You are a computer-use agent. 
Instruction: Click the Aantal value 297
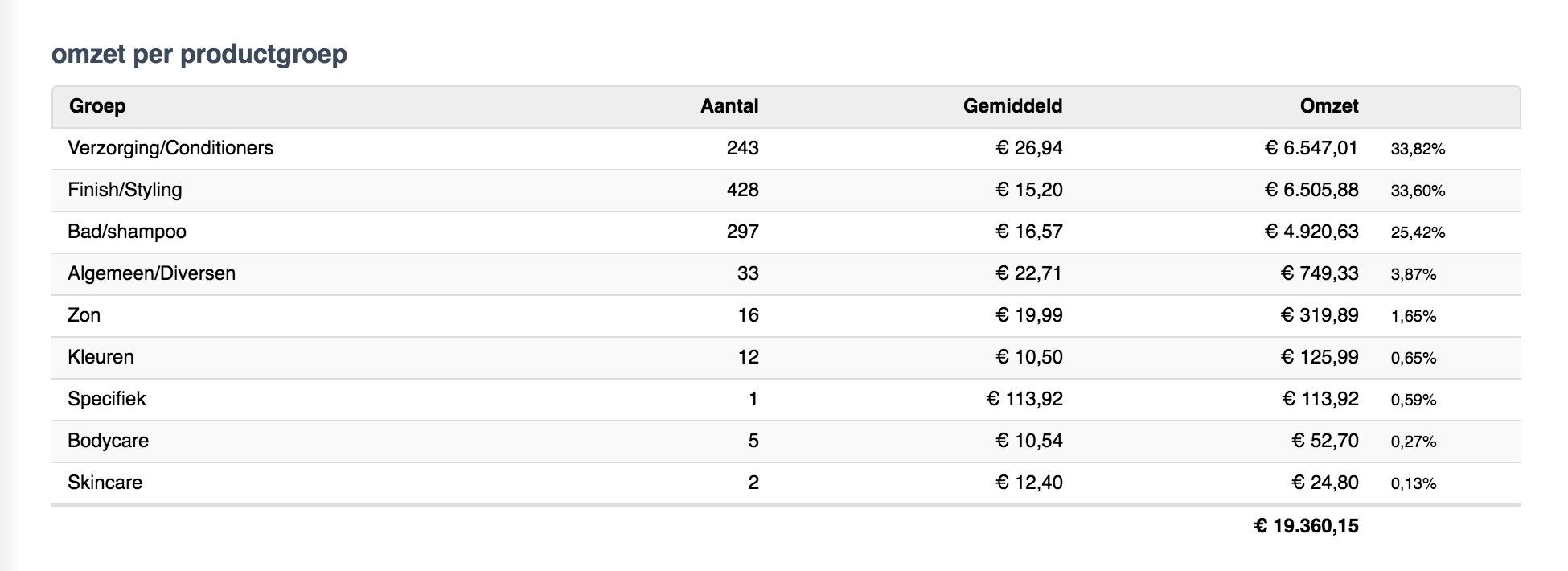[x=742, y=232]
